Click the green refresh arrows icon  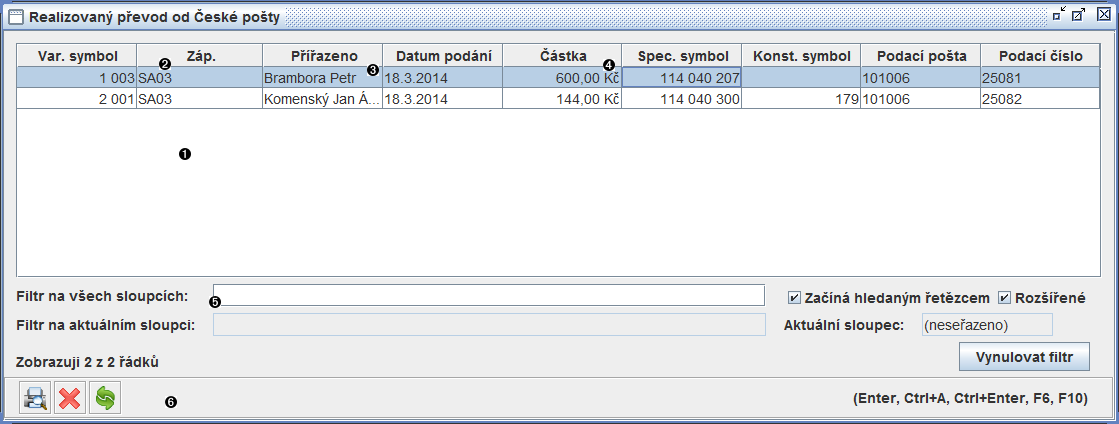coord(104,398)
